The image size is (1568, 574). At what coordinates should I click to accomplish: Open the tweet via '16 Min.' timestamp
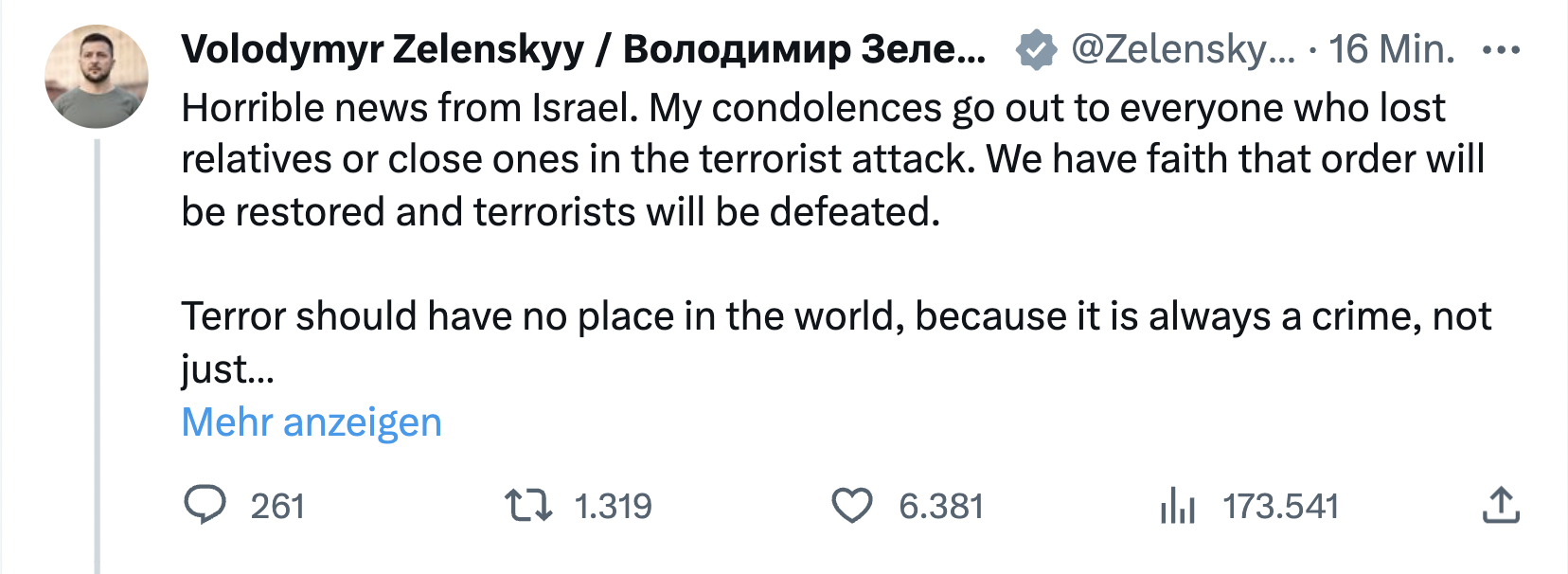(1391, 49)
